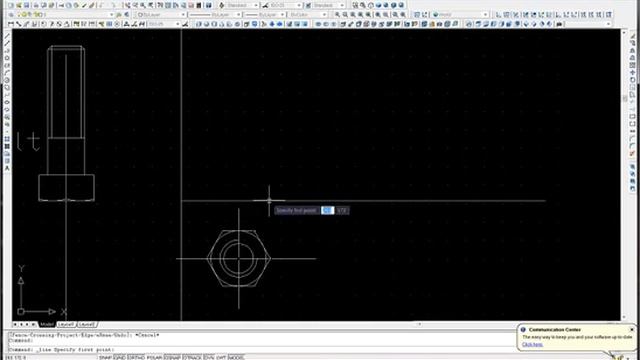Click the Erase tool in Modify toolbar
This screenshot has height=360, width=640.
coord(632,36)
